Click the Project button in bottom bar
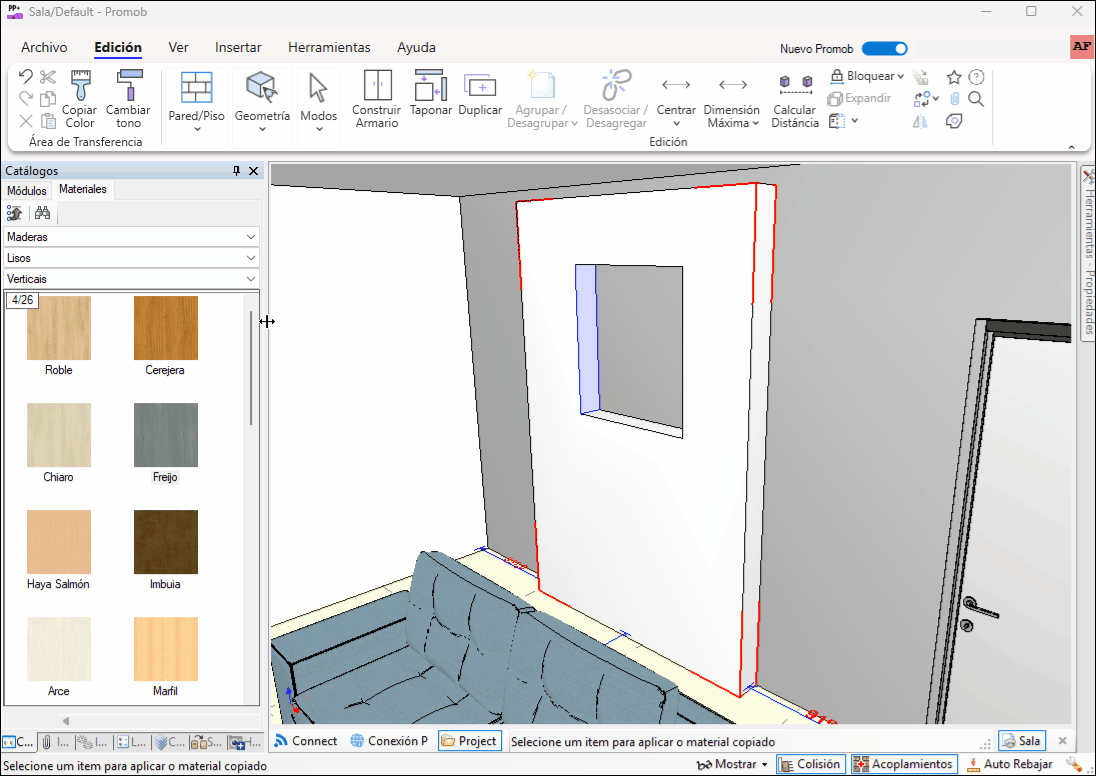Image resolution: width=1096 pixels, height=776 pixels. (469, 741)
